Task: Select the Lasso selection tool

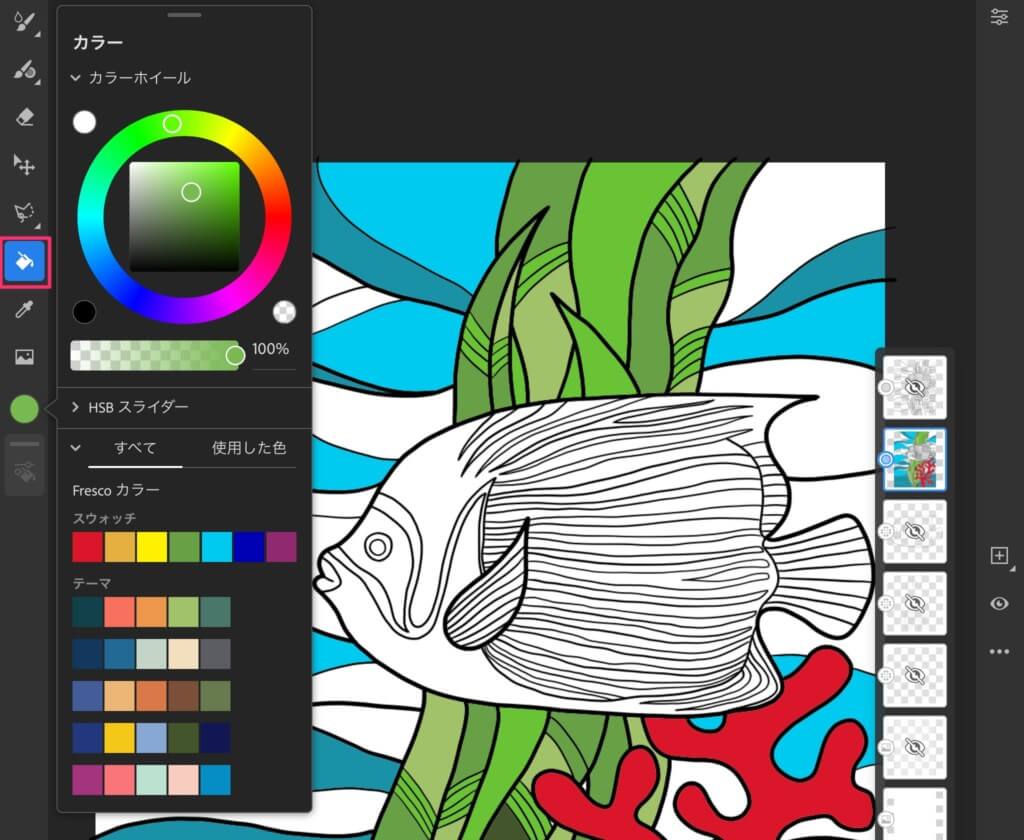Action: [x=25, y=212]
